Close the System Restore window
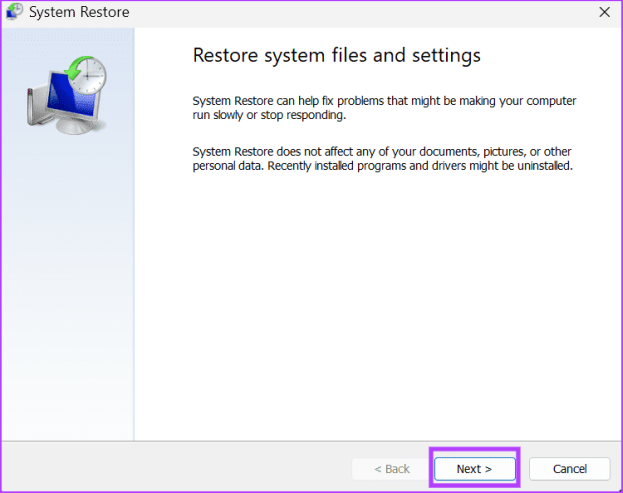The width and height of the screenshot is (623, 493). [604, 12]
